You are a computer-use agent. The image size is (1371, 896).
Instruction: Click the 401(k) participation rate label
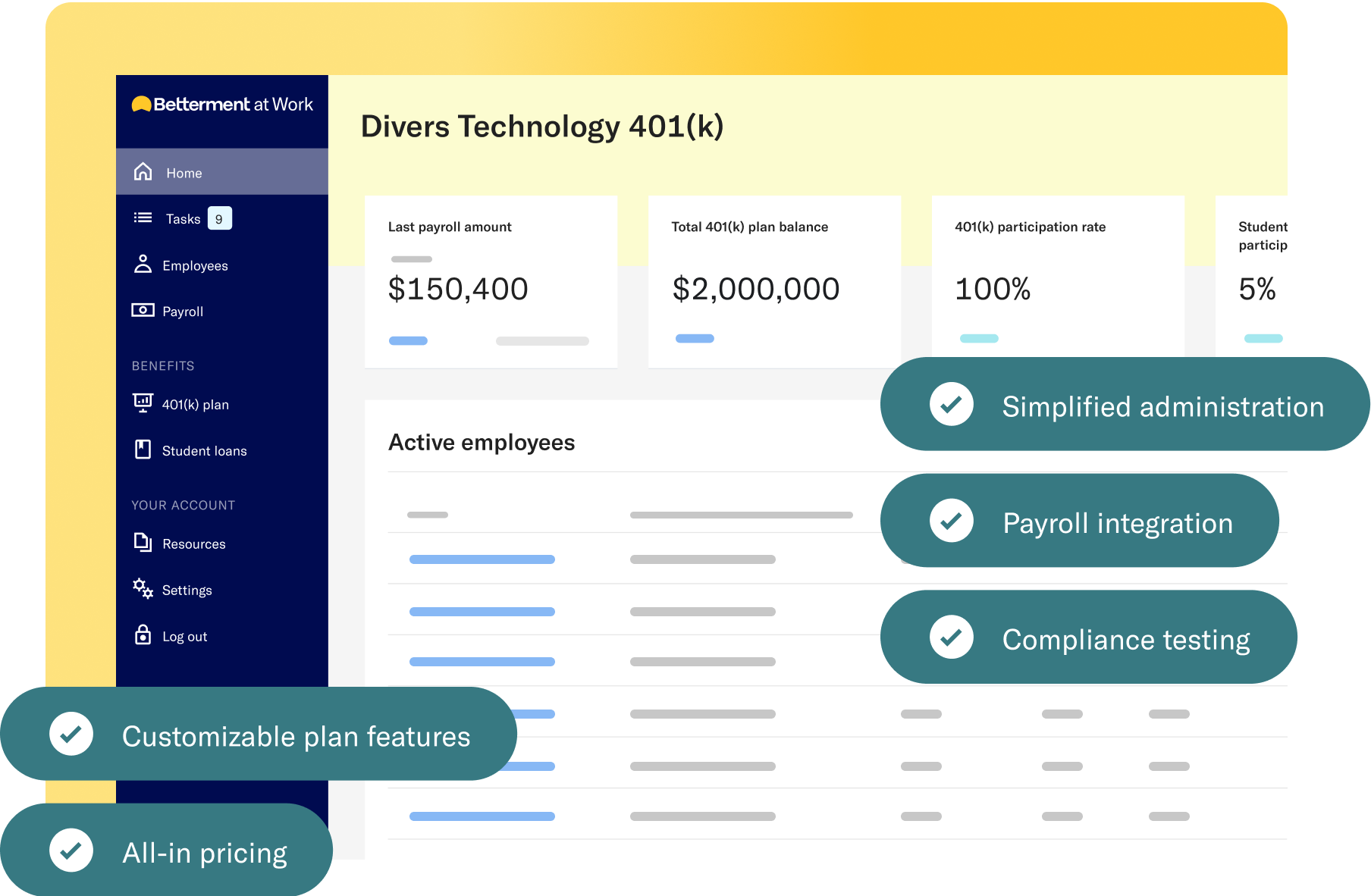point(1030,227)
